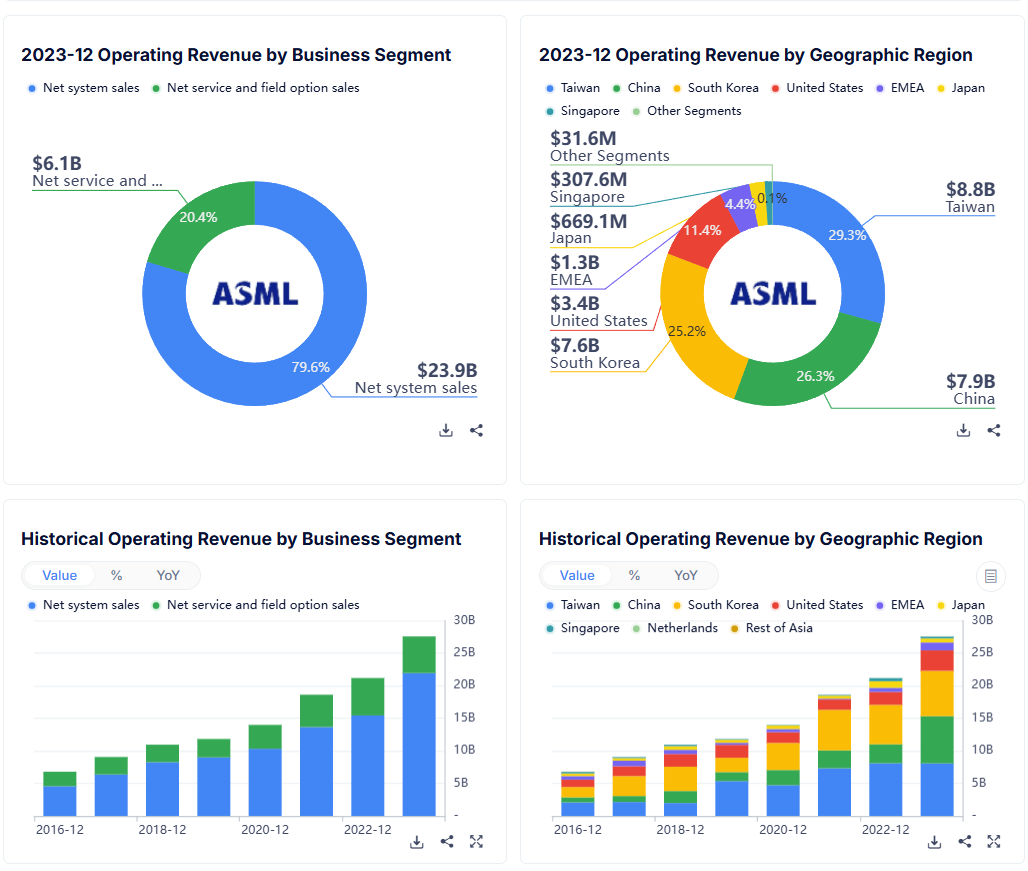Toggle China in historical region legend

[637, 605]
